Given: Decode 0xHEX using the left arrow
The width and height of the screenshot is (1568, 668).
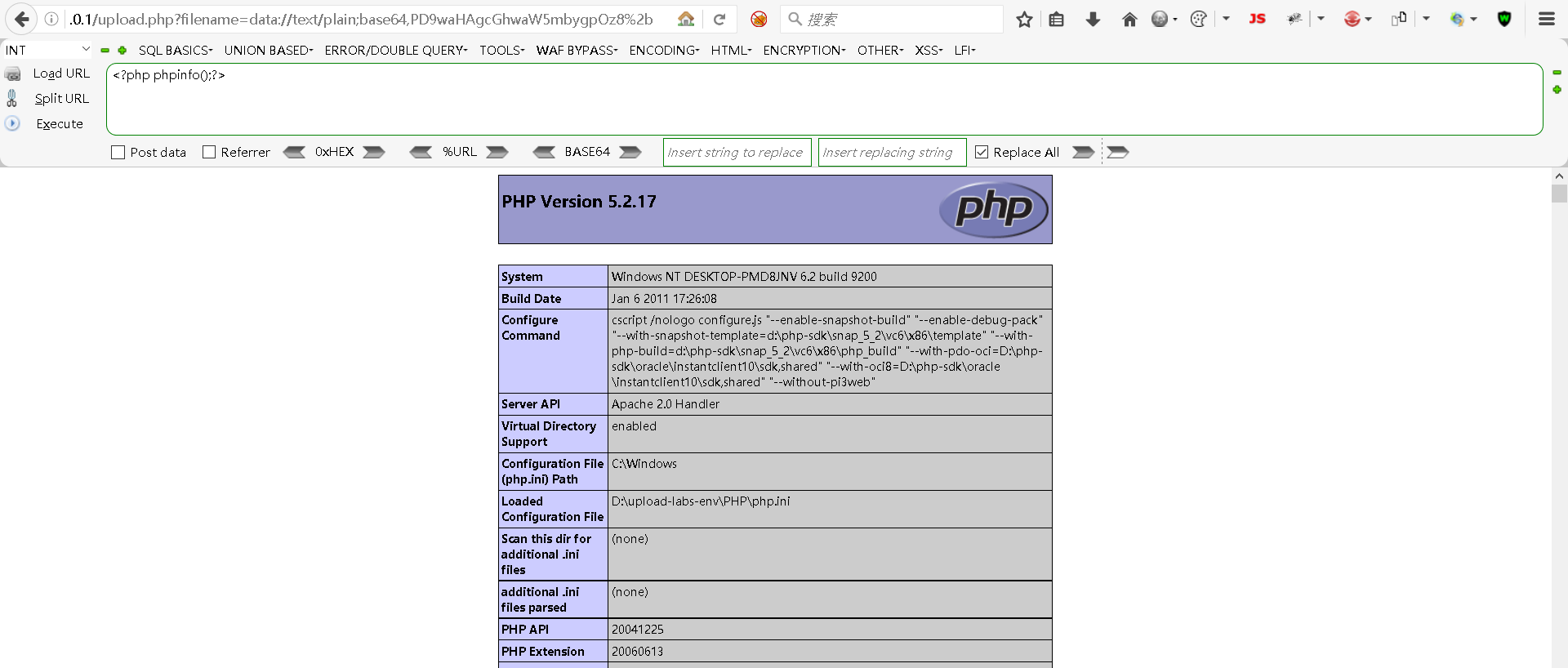Looking at the screenshot, I should click(294, 152).
